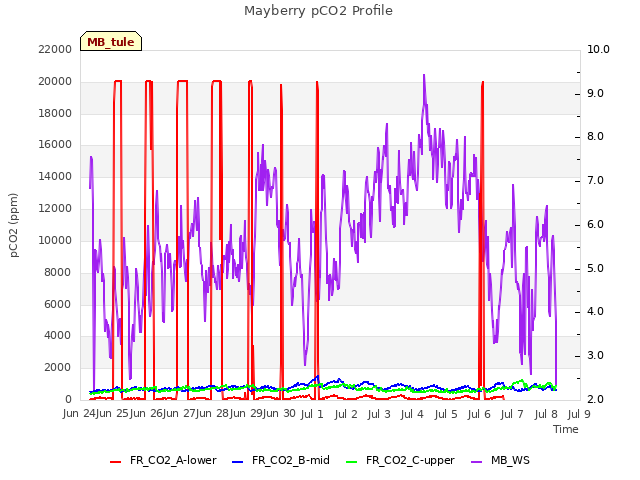
Task: Click the Jul 8 date tick
Action: click(546, 414)
